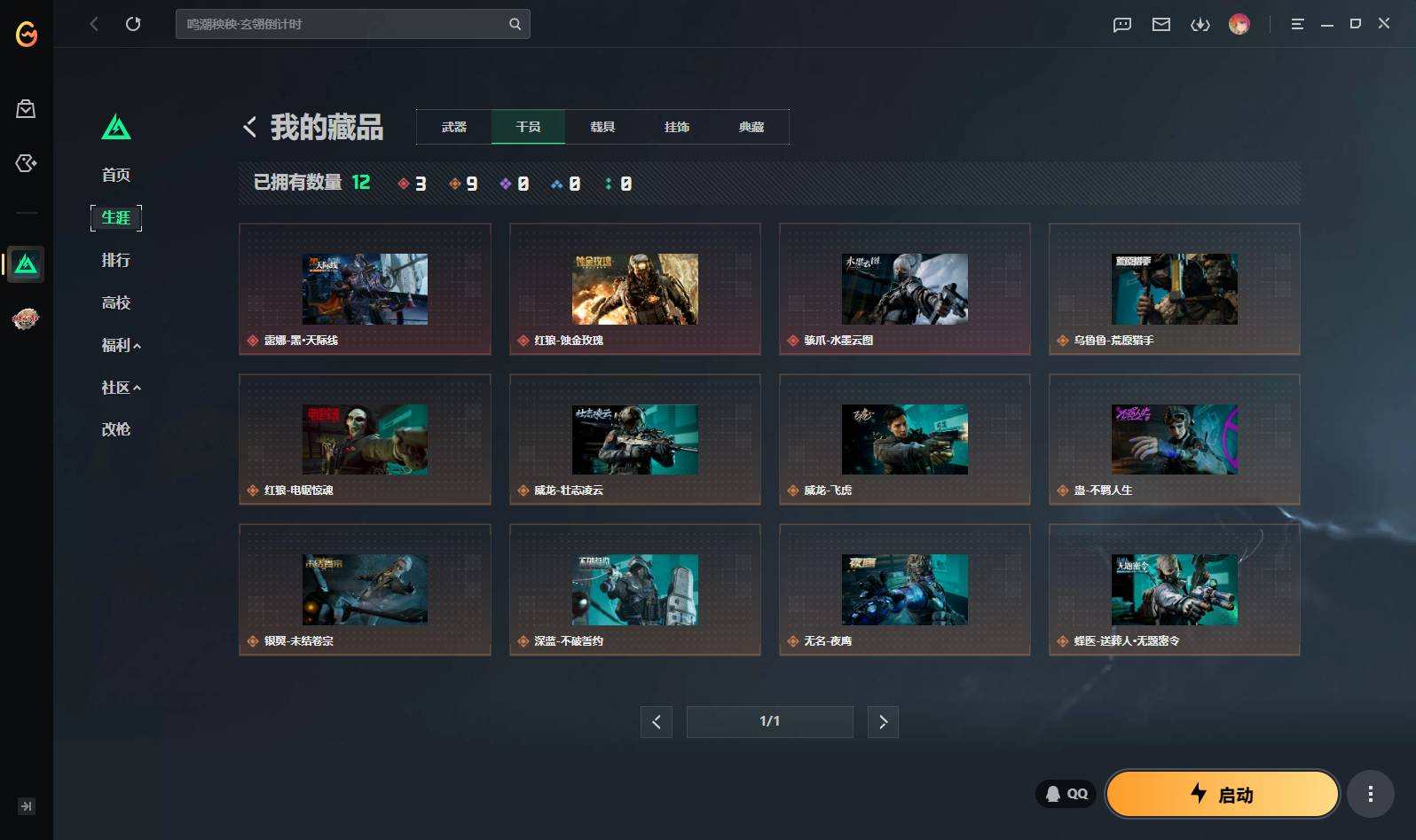Open the 威龙-飞虎 skin card
Viewport: 1416px width, 840px height.
[905, 439]
